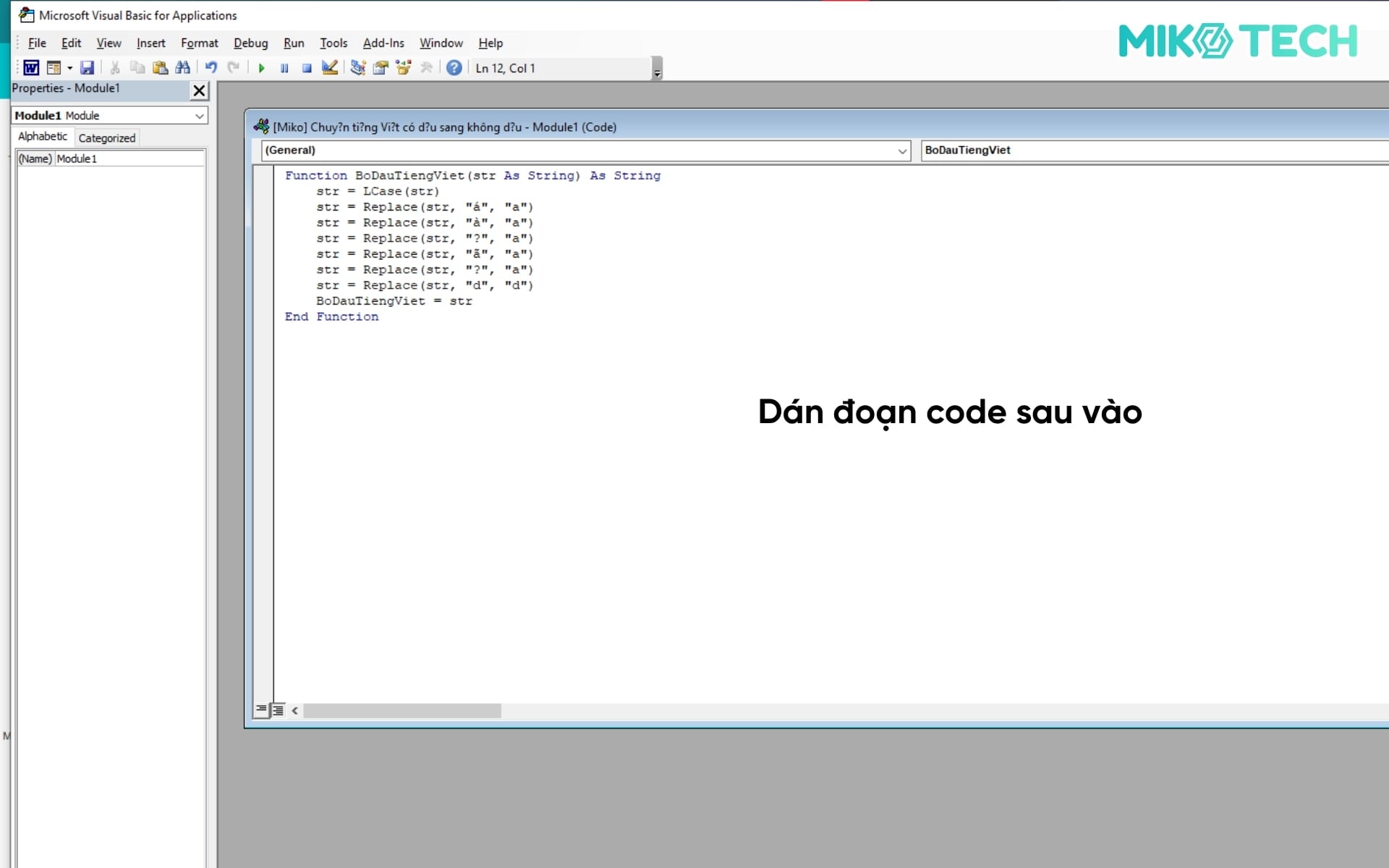Click the Copy icon in toolbar

137,68
